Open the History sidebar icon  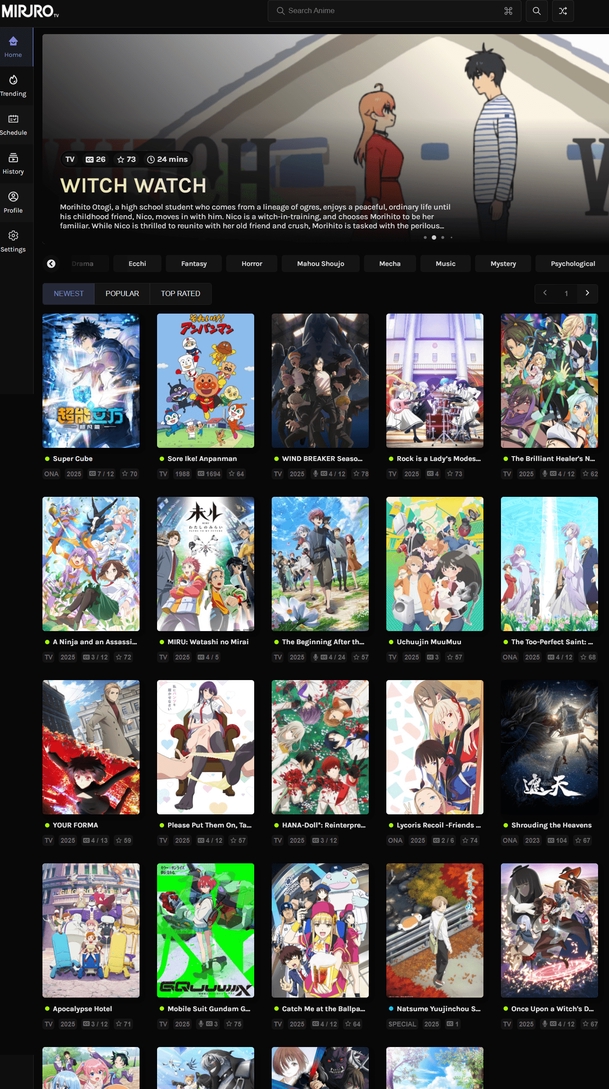tap(13, 158)
